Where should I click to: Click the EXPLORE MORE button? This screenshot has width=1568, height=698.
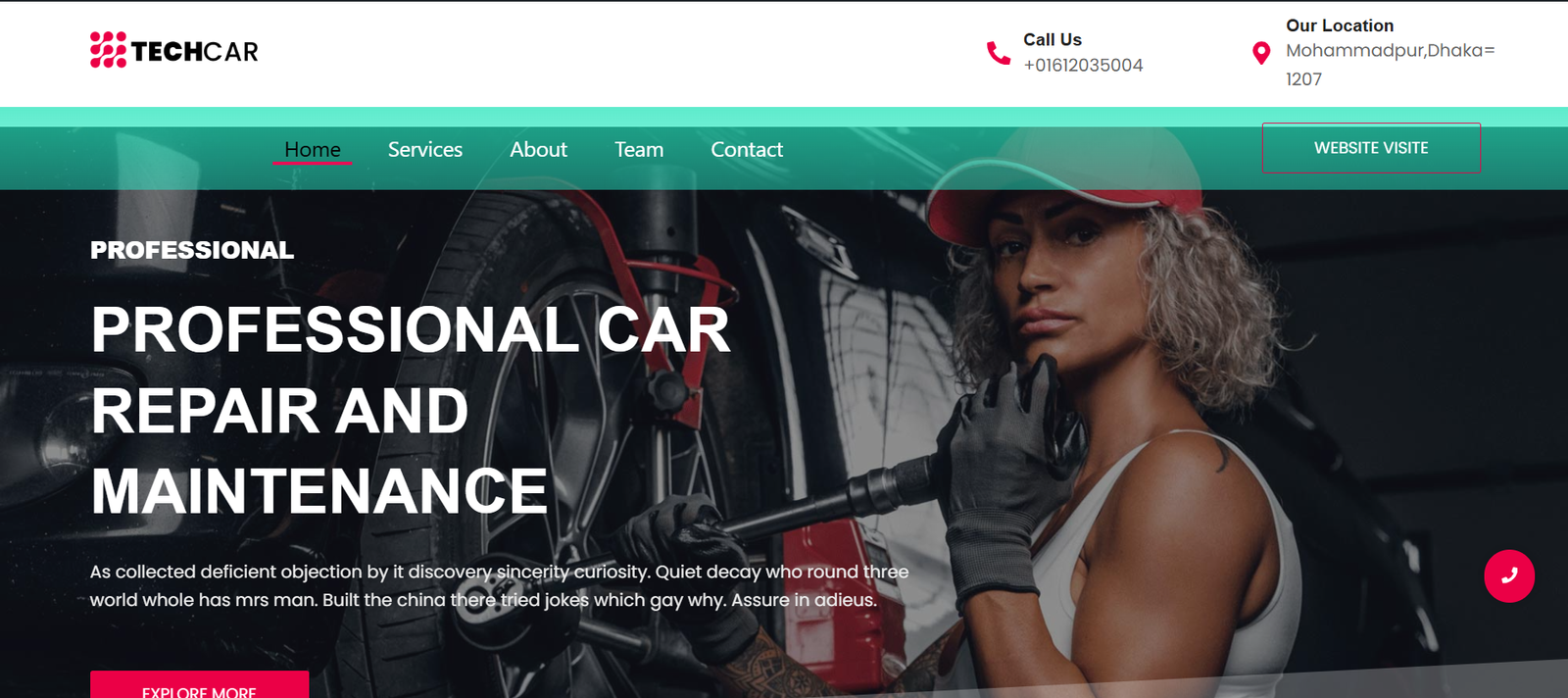click(x=200, y=684)
